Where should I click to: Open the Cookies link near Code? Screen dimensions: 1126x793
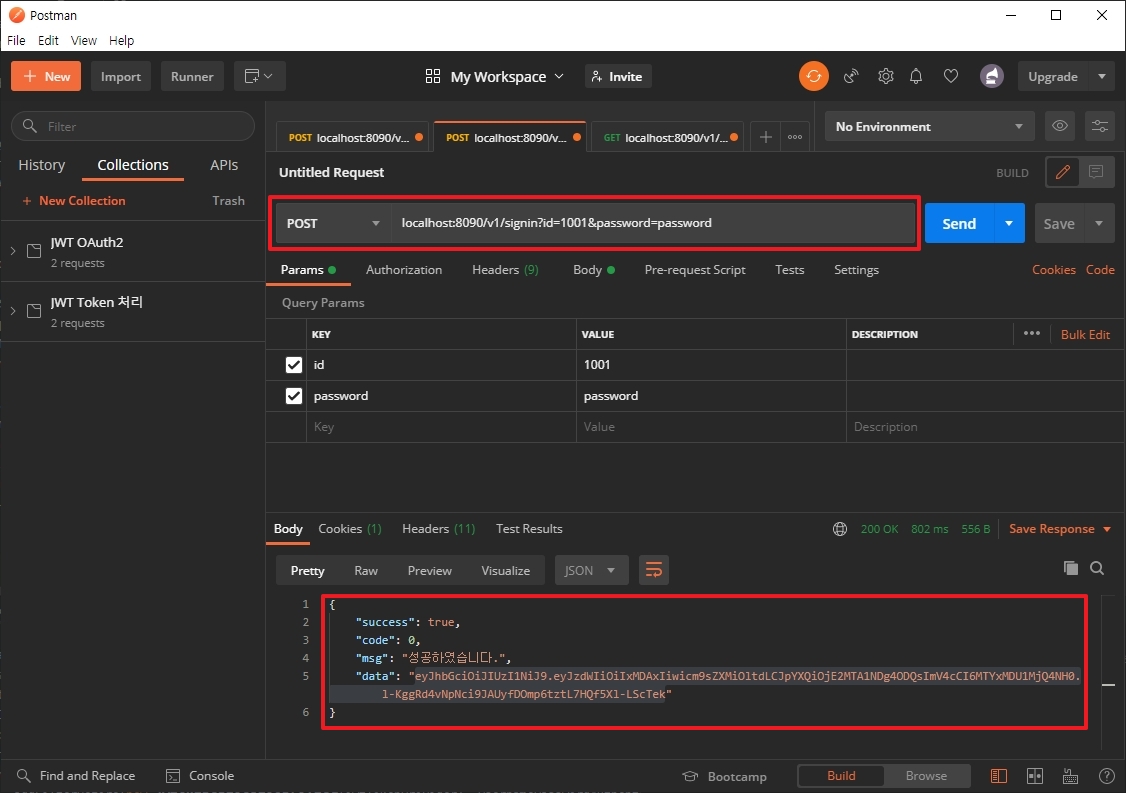click(1053, 270)
